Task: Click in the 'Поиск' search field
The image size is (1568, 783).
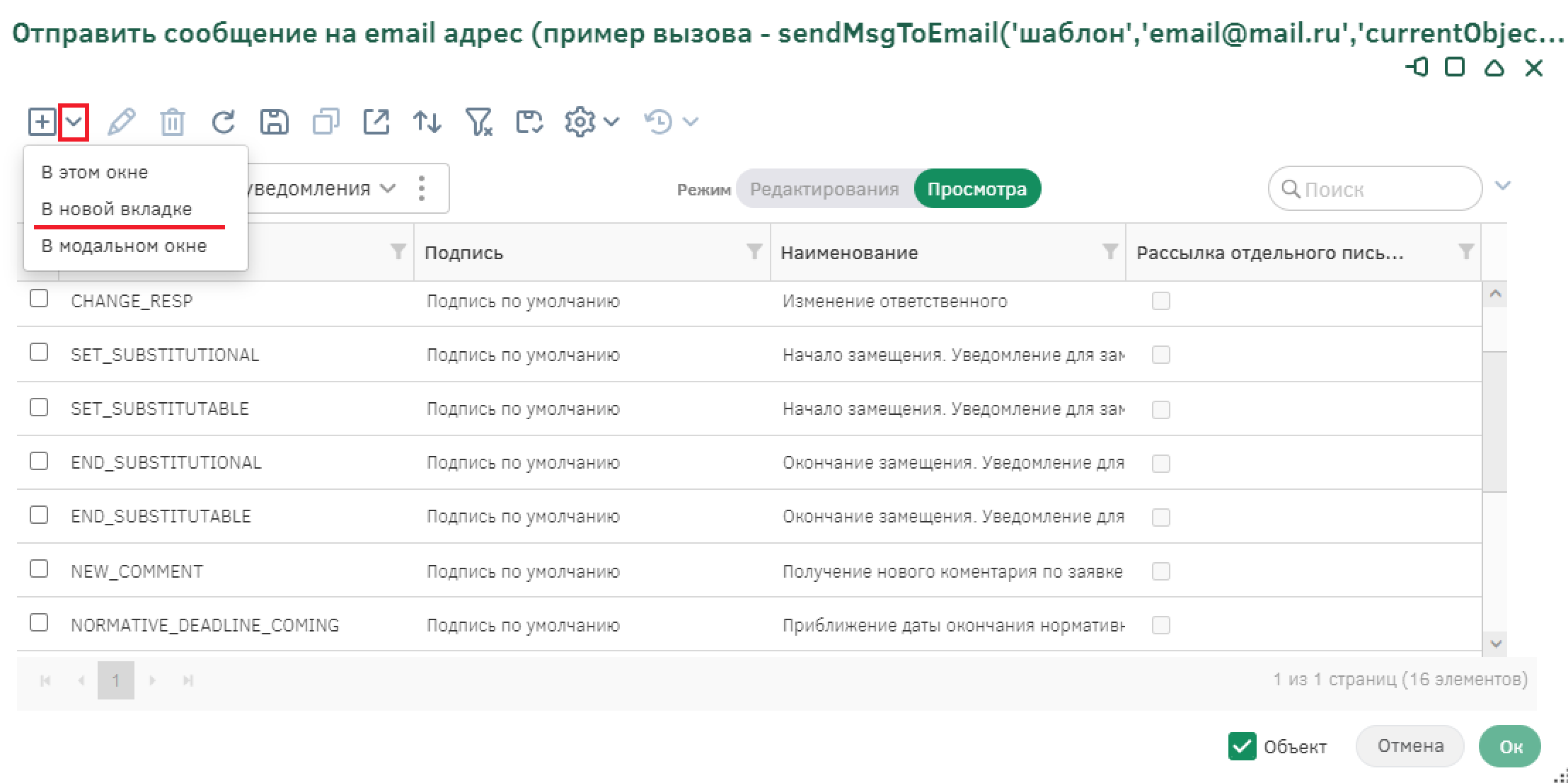Action: click(x=1375, y=189)
